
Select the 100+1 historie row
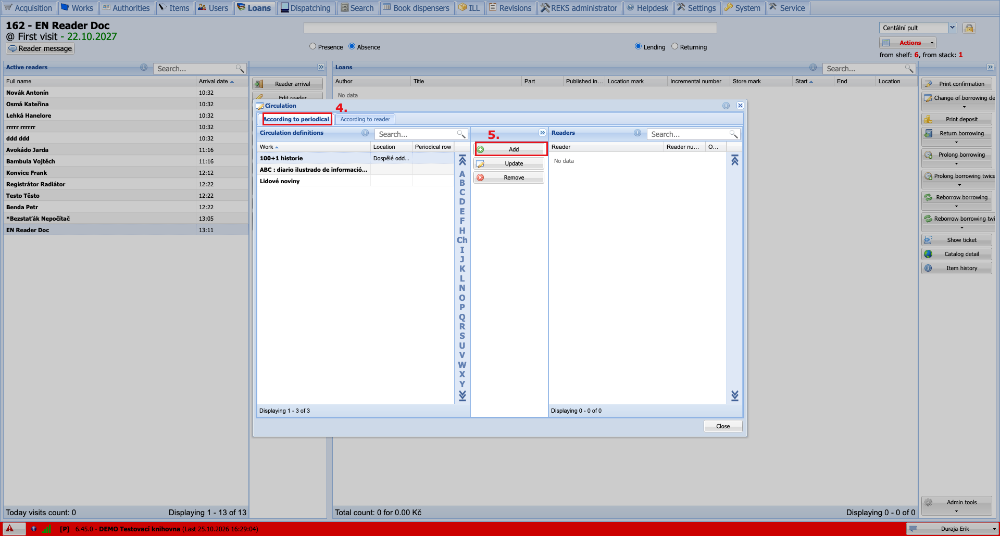355,158
